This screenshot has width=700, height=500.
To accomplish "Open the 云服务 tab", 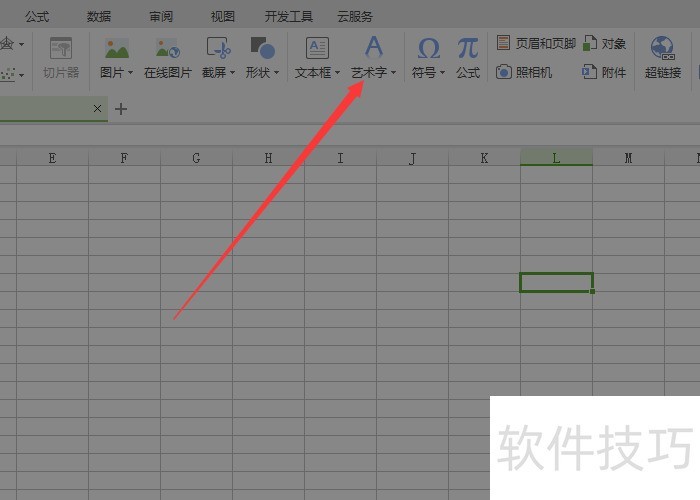I will [x=355, y=17].
